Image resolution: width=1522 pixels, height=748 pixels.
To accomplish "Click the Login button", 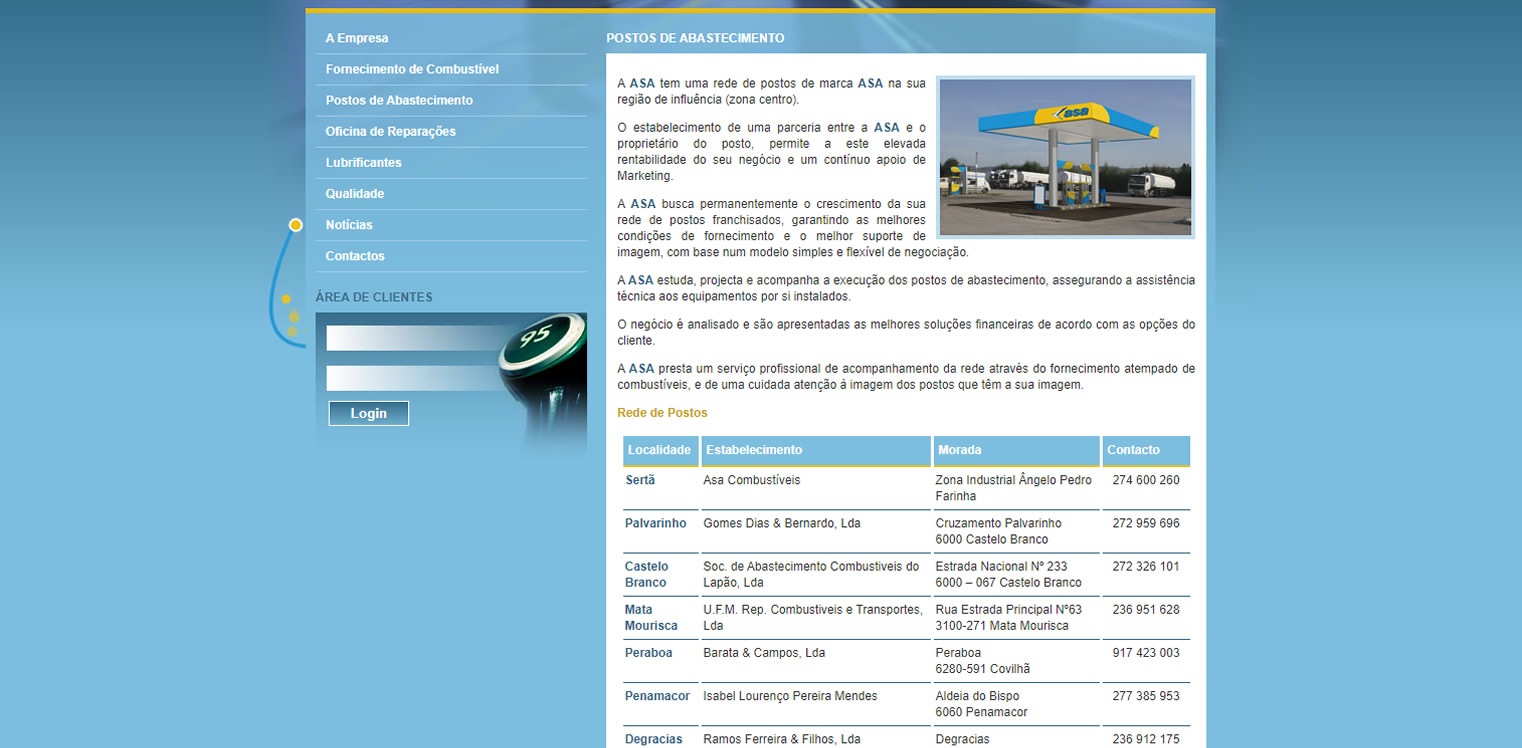I will click(369, 413).
